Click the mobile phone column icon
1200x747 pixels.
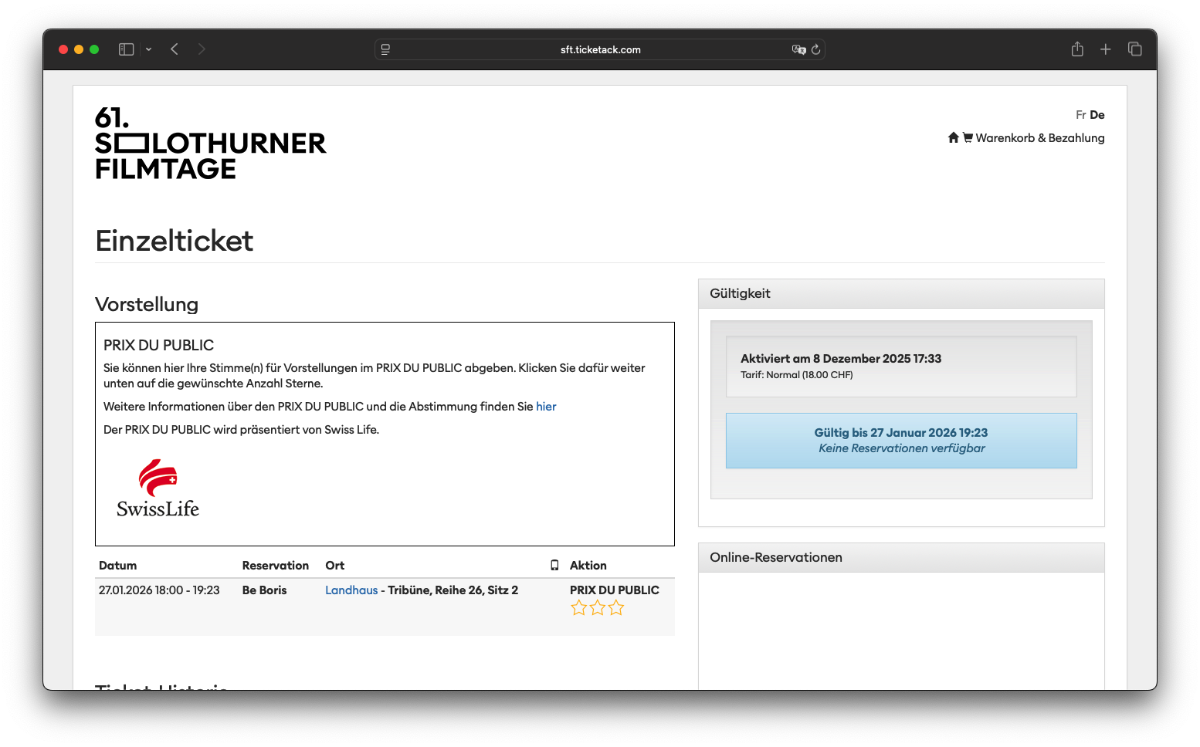click(x=555, y=565)
